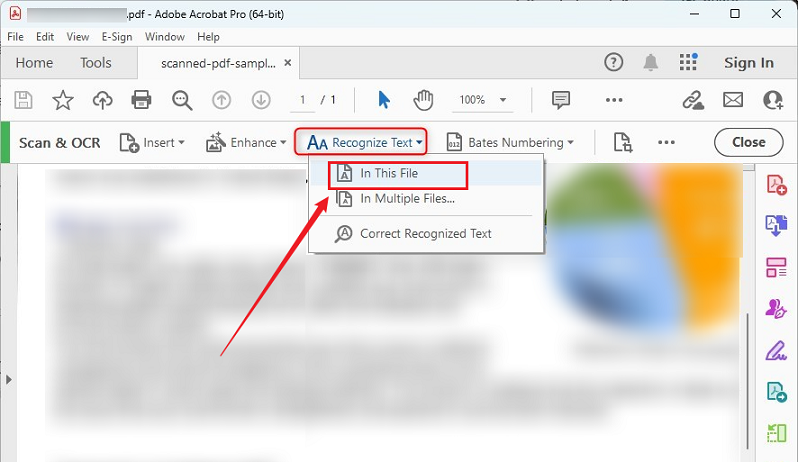This screenshot has width=798, height=462.
Task: Go to previous page arrow
Action: [221, 100]
